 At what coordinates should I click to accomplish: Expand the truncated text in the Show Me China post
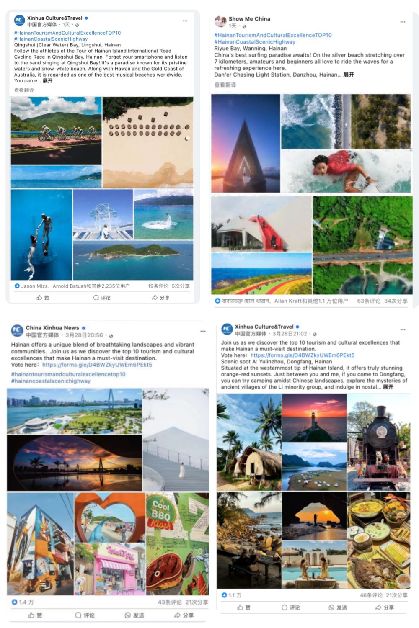pos(348,74)
